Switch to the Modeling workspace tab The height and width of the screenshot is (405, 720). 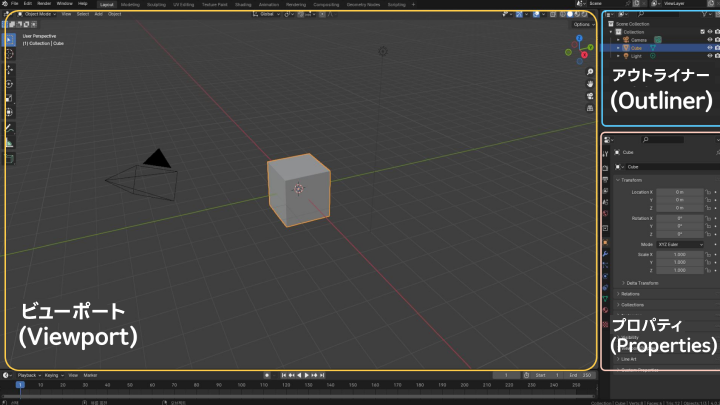pos(130,5)
